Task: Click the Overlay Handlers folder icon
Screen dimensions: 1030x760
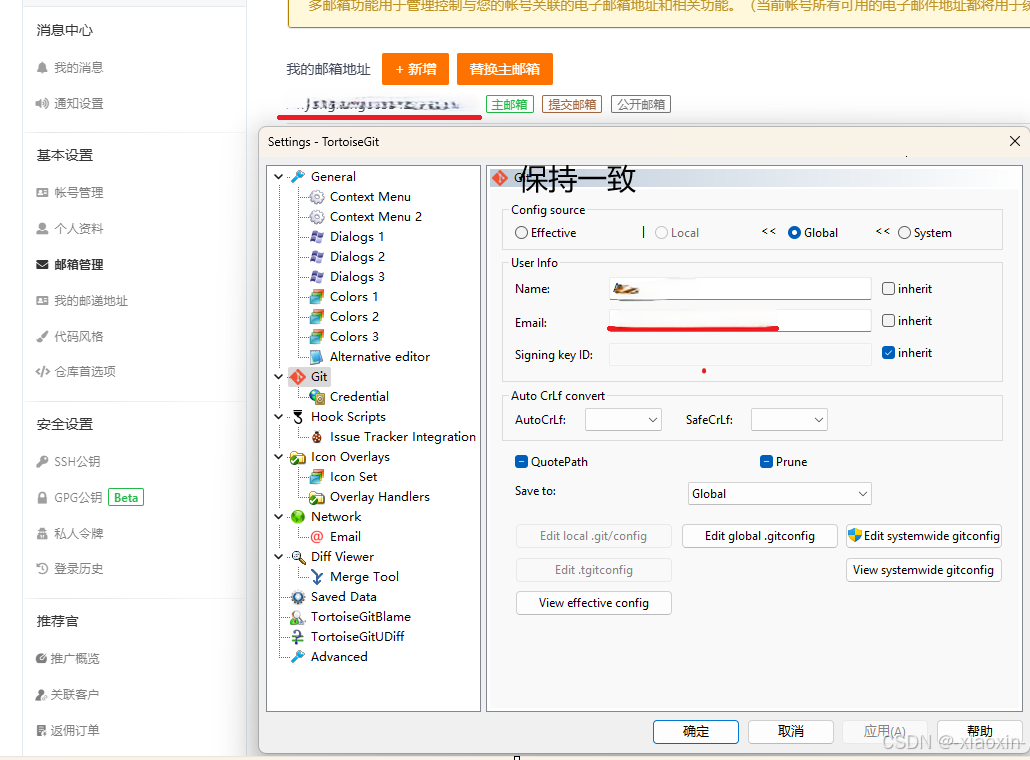Action: (x=317, y=497)
